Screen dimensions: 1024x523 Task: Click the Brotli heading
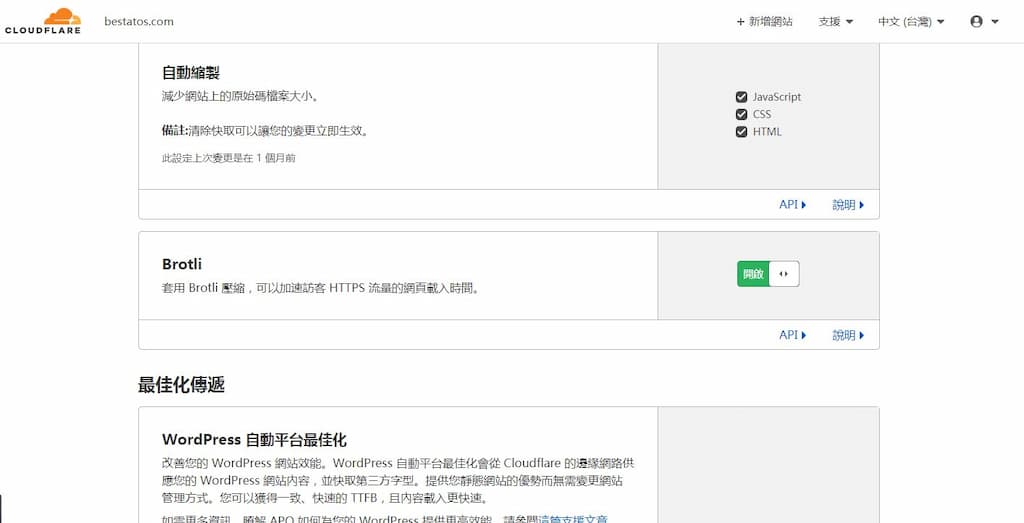182,264
